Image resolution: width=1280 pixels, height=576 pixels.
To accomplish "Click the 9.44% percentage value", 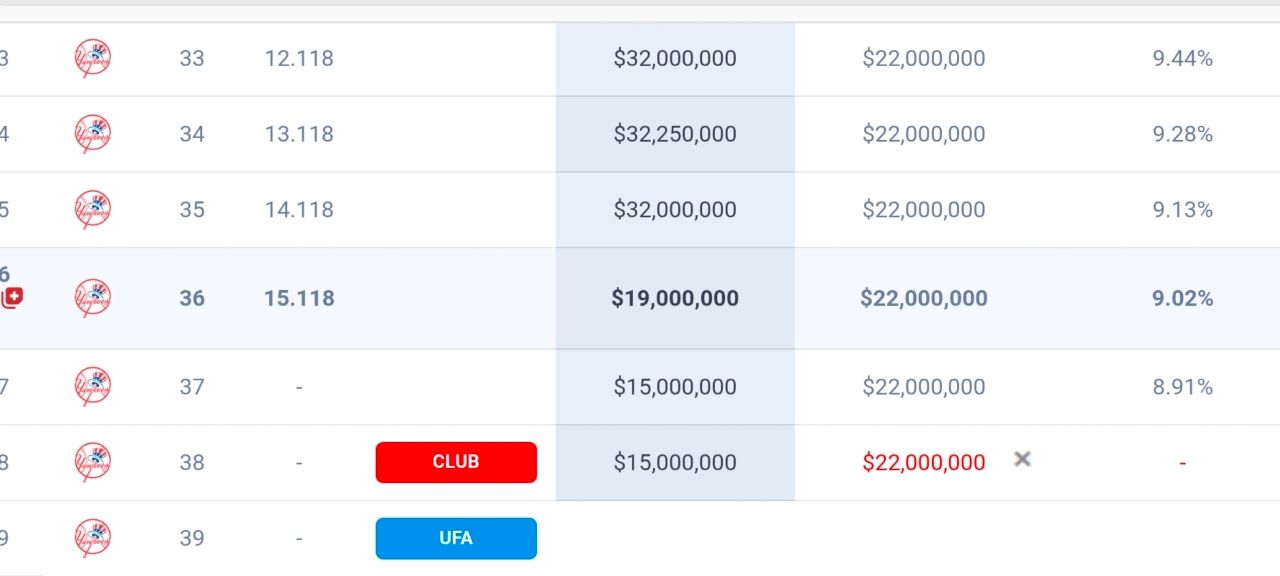I will (x=1182, y=58).
